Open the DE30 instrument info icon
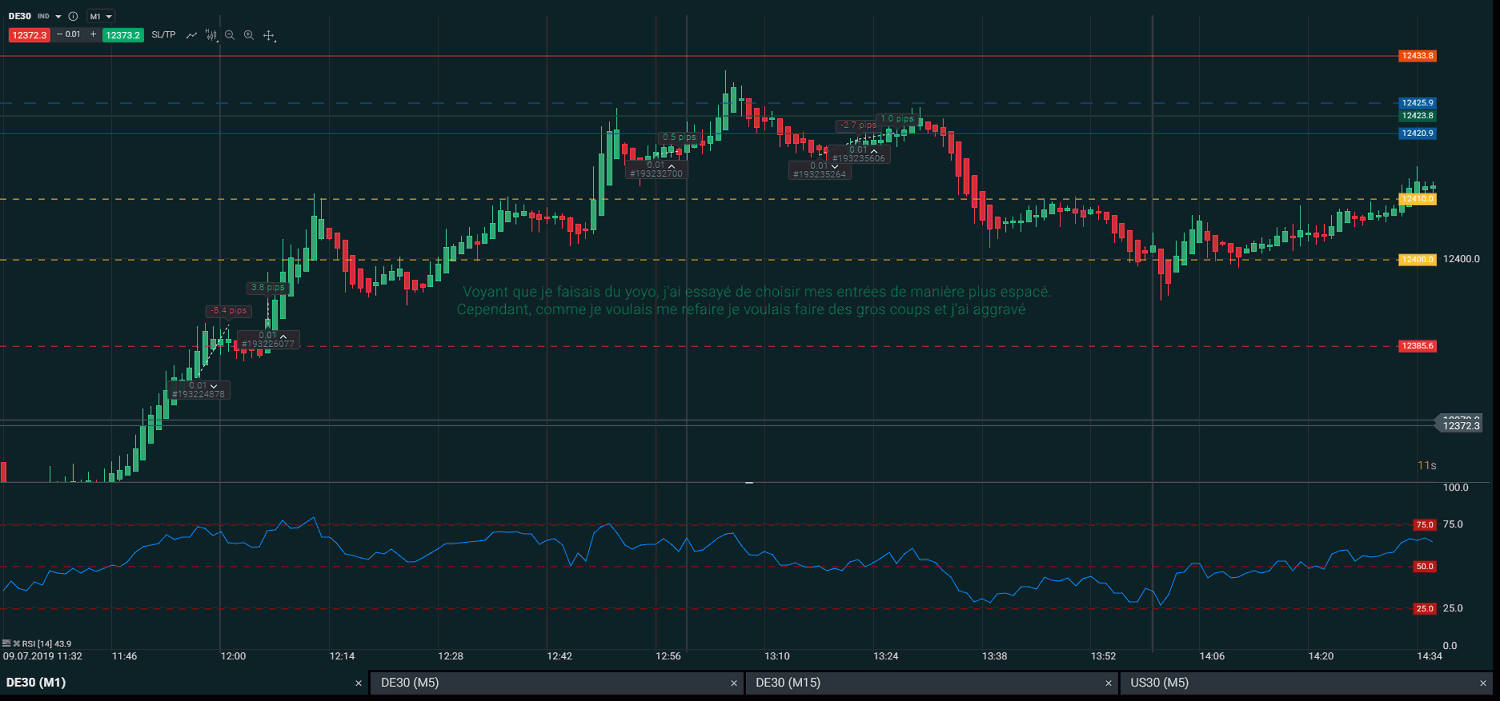Image resolution: width=1500 pixels, height=701 pixels. click(73, 16)
